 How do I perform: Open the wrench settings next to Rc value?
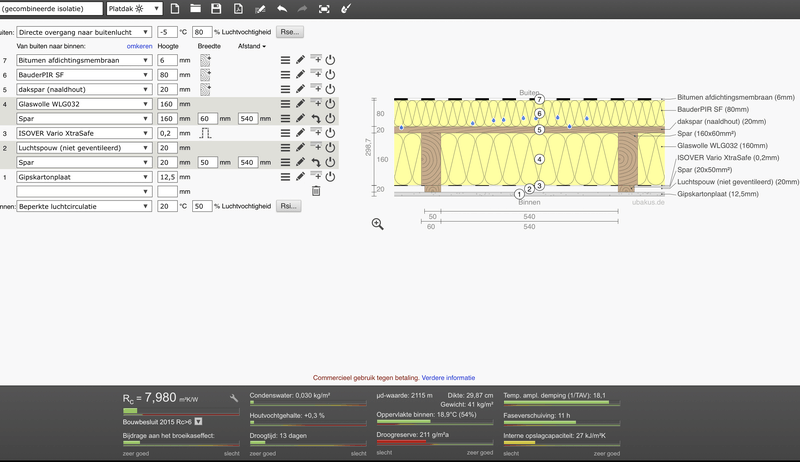tap(234, 398)
